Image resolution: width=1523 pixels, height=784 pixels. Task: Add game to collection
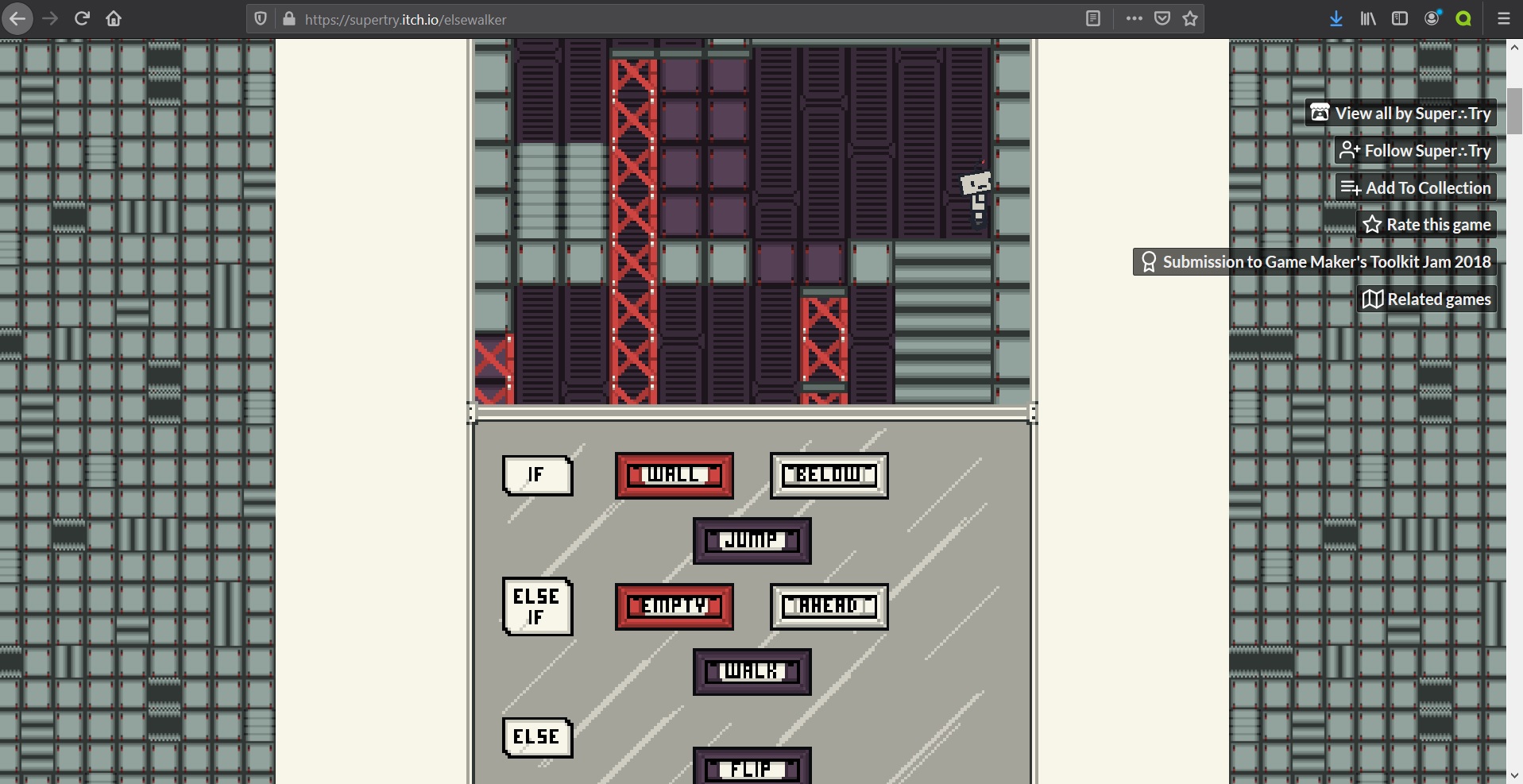(1416, 187)
